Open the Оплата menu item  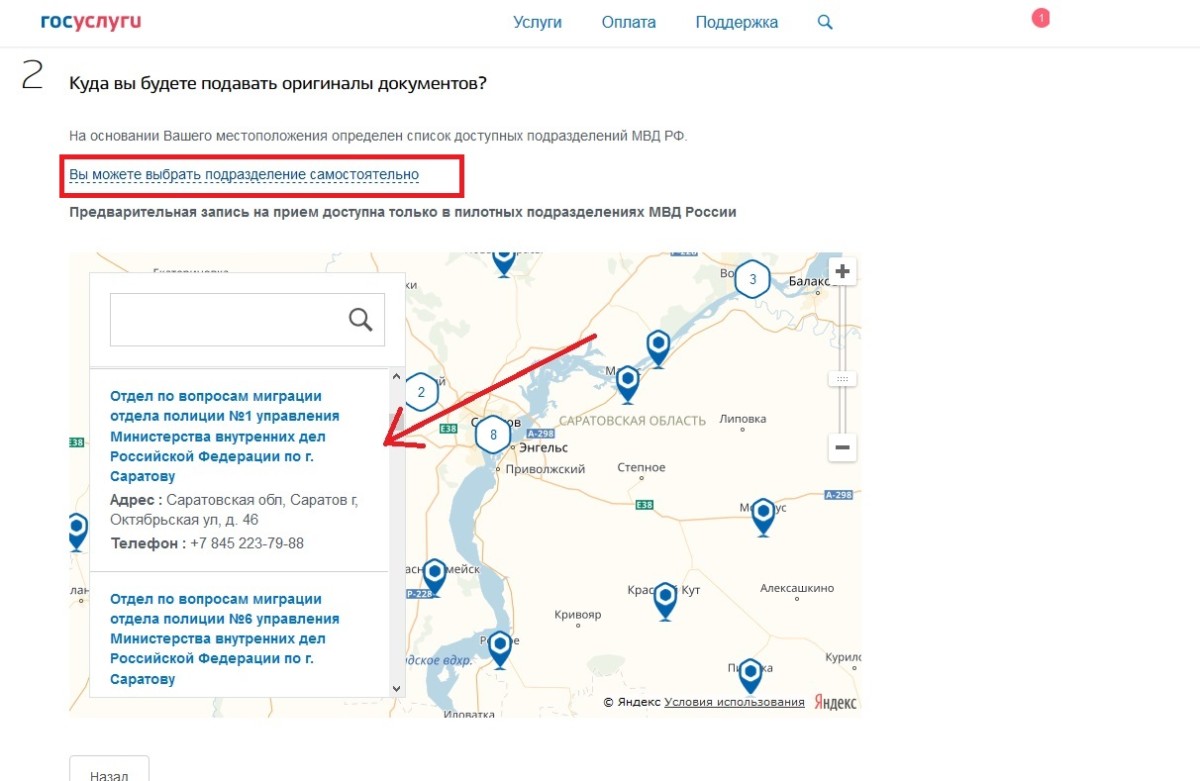point(629,22)
